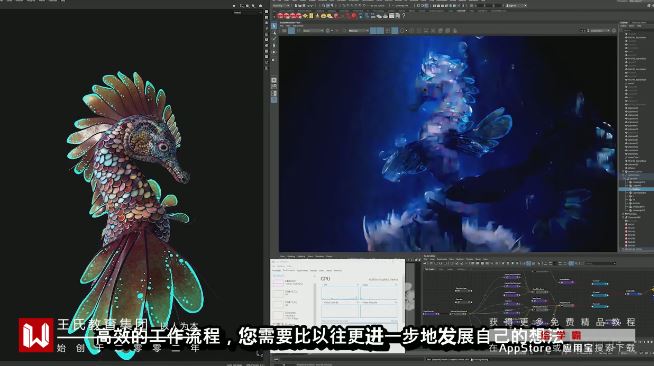Screen dimensions: 654x366
Task: Click the highlighted blue row in the Outliner
Action: point(636,189)
